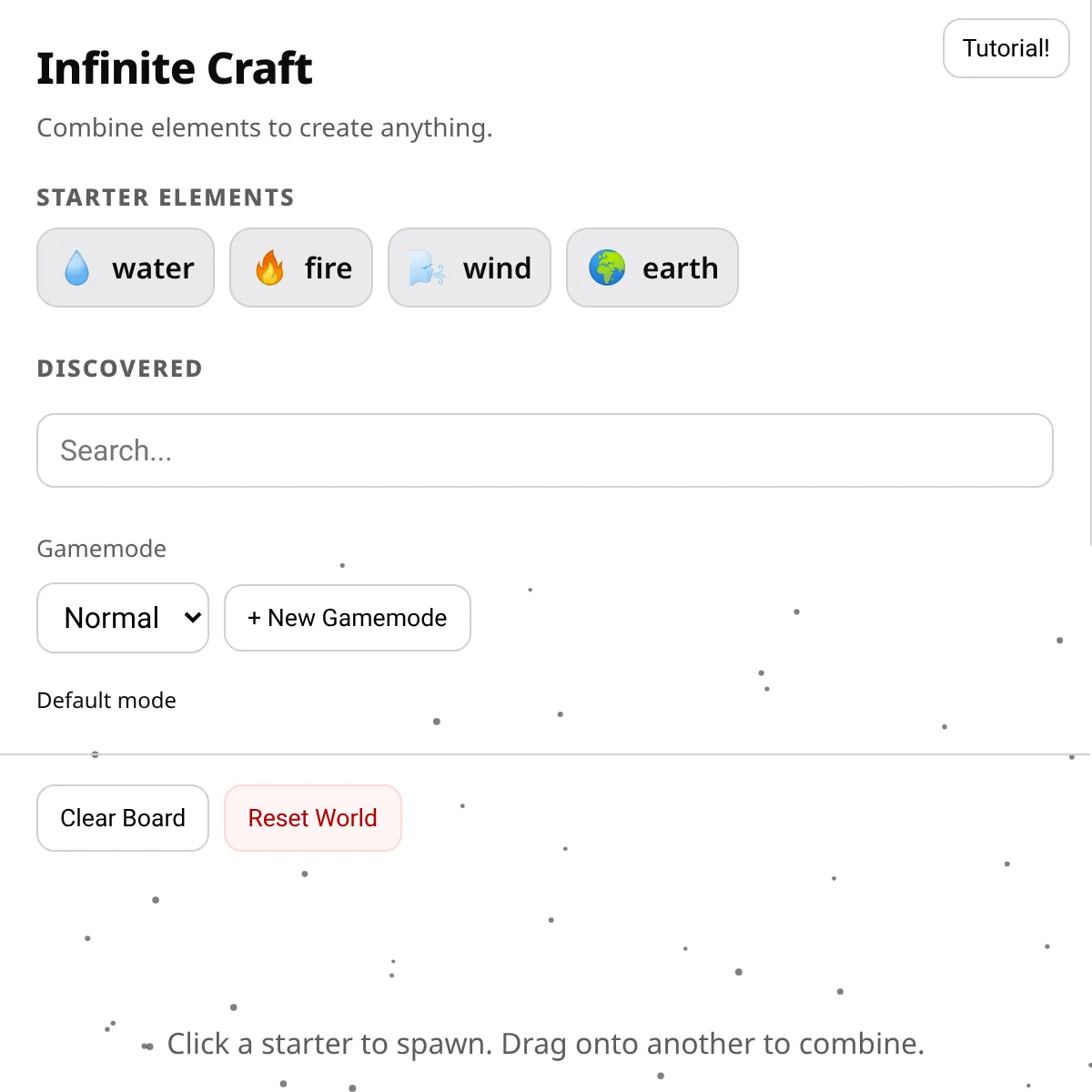Spawn the earth starter element
Image resolution: width=1092 pixels, height=1092 pixels.
(652, 268)
